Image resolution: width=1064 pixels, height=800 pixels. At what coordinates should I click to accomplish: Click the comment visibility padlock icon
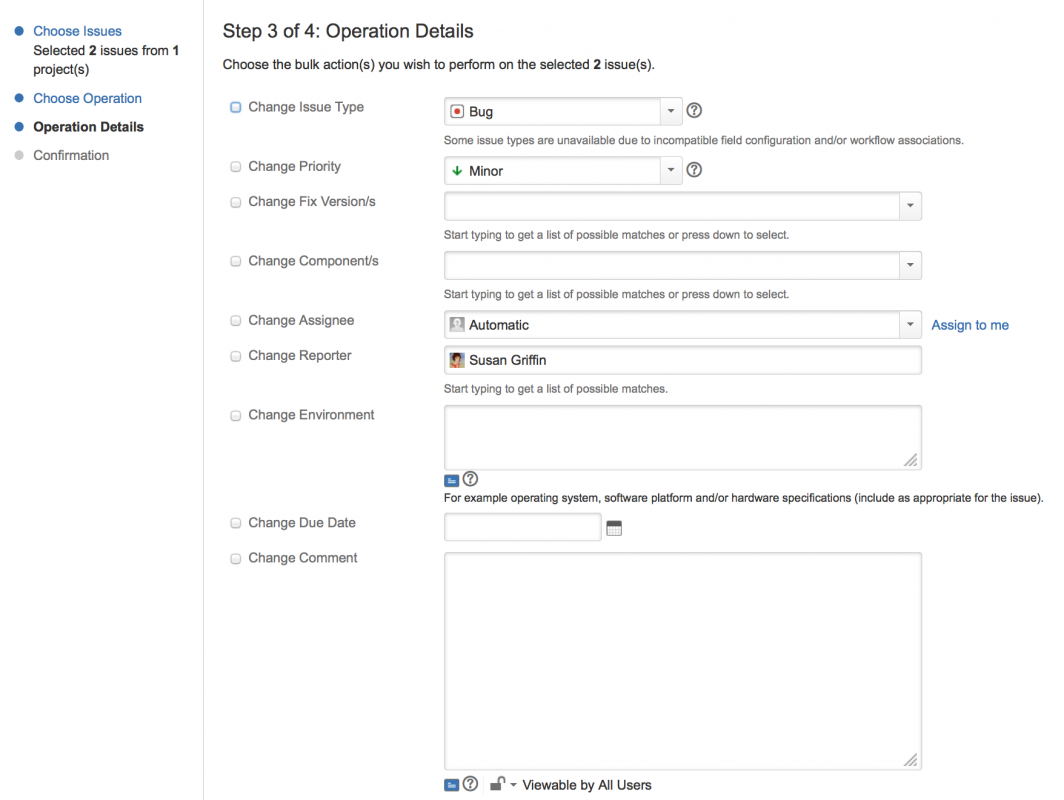[497, 785]
